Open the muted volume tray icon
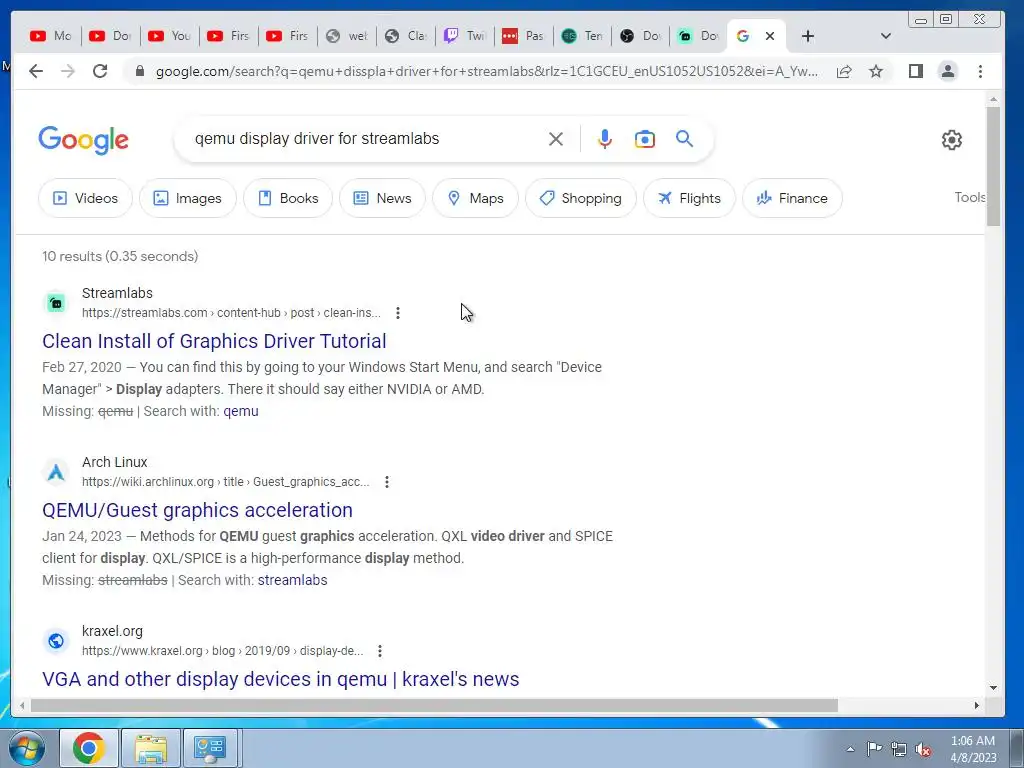Viewport: 1024px width, 768px height. click(923, 750)
